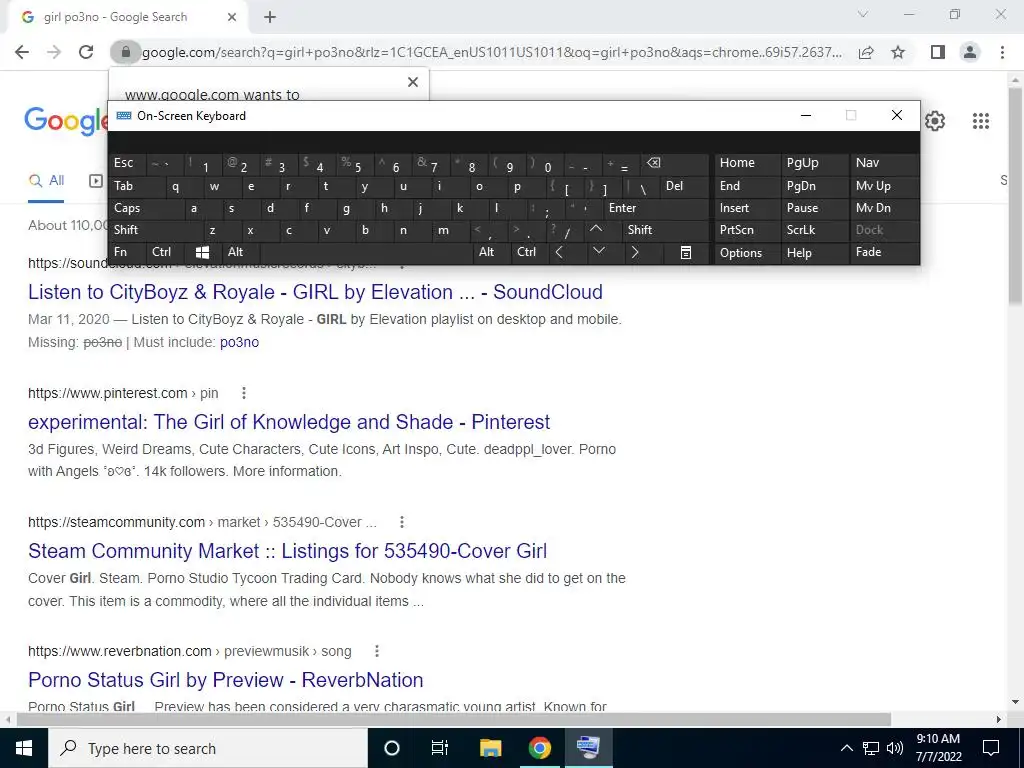
Task: Tap the Windows logo key on On-Screen Keyboard
Action: 202,252
